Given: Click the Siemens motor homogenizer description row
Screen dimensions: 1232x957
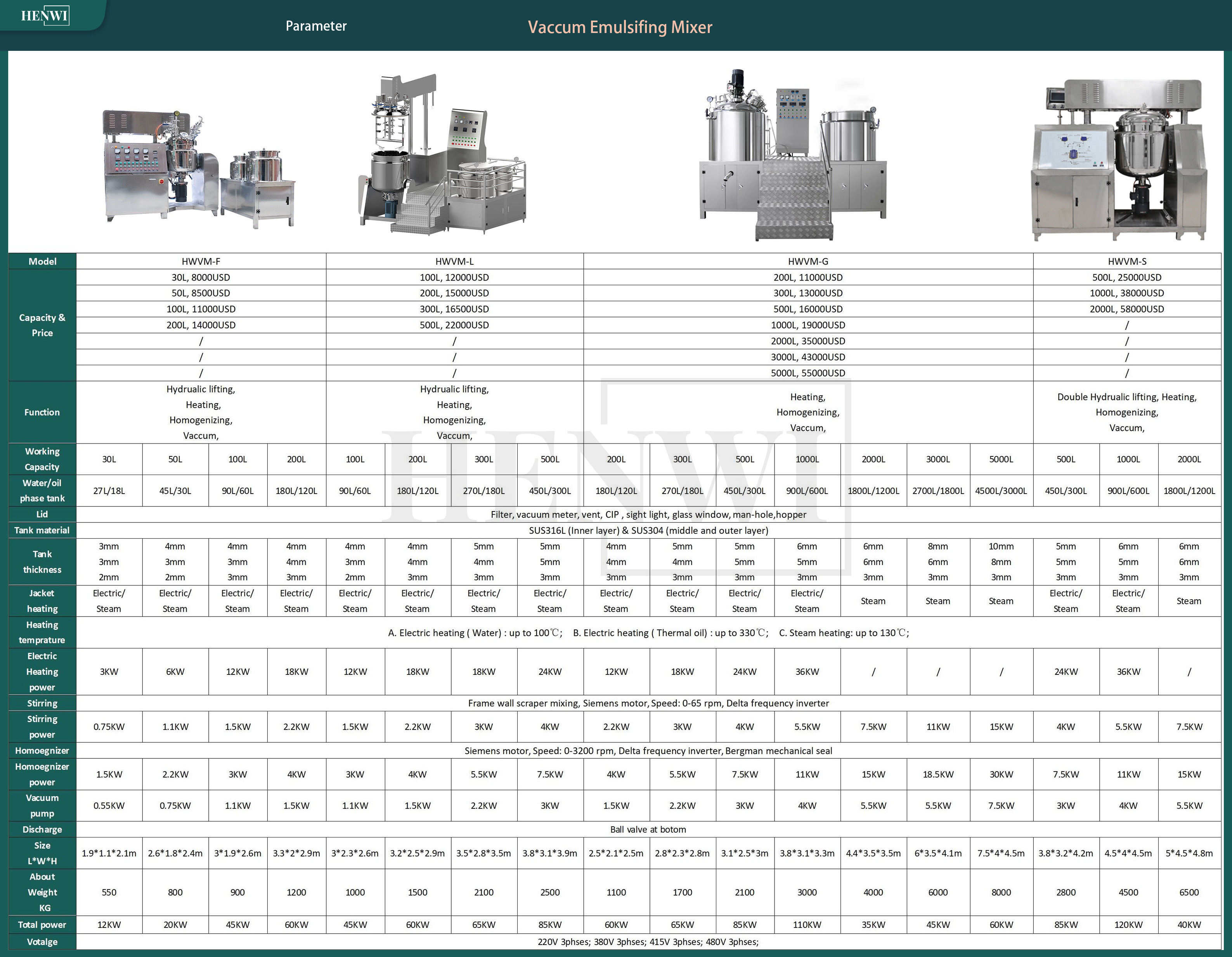Looking at the screenshot, I should click(x=649, y=751).
